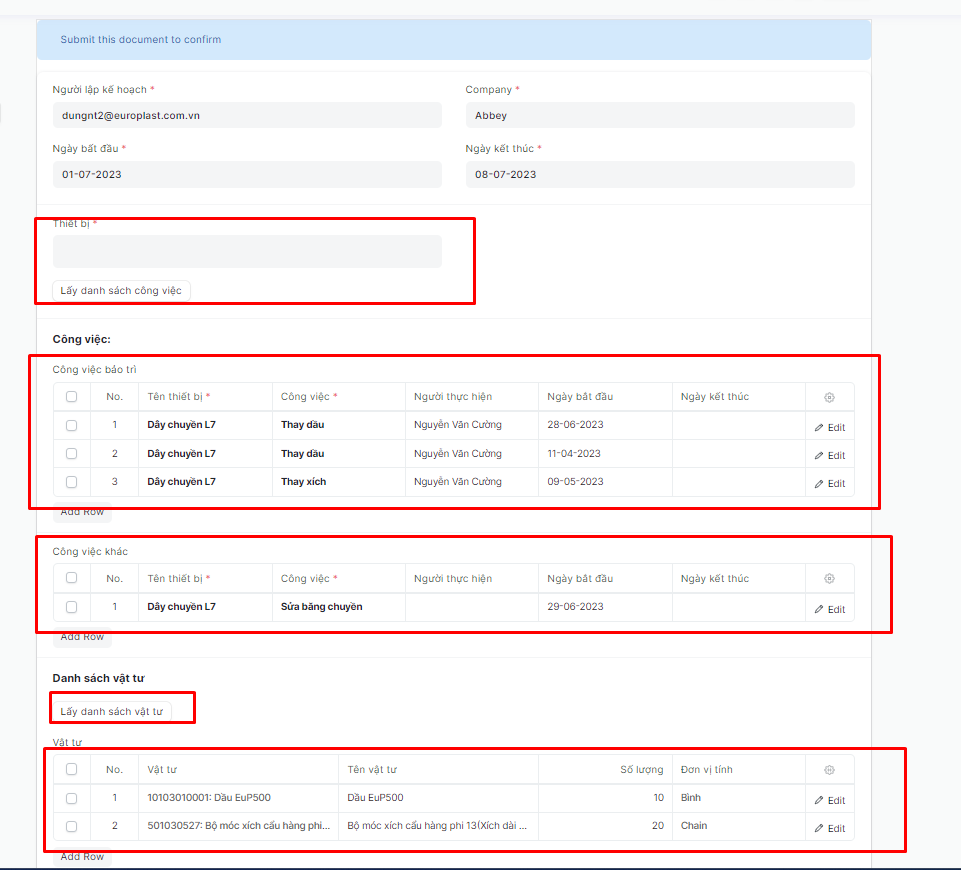Open the Company field showing Abbey
This screenshot has width=961, height=870.
[x=659, y=115]
